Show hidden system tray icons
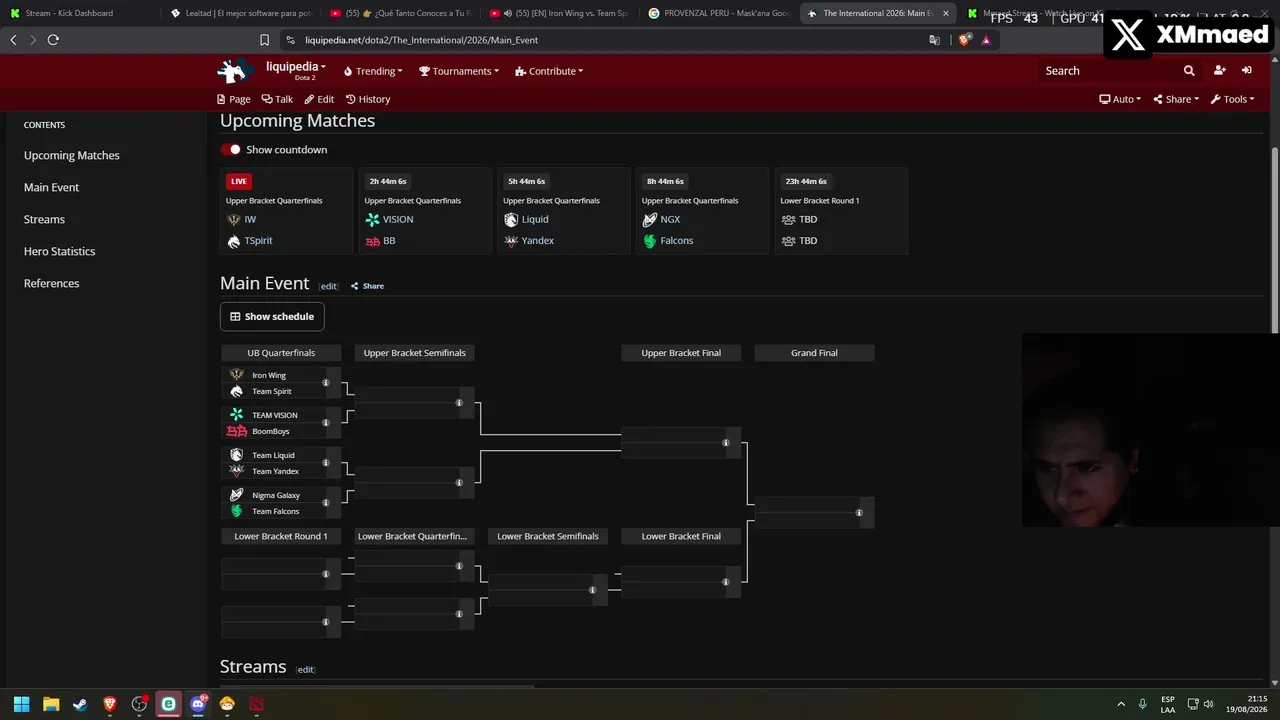Viewport: 1280px width, 720px height. tap(1121, 704)
